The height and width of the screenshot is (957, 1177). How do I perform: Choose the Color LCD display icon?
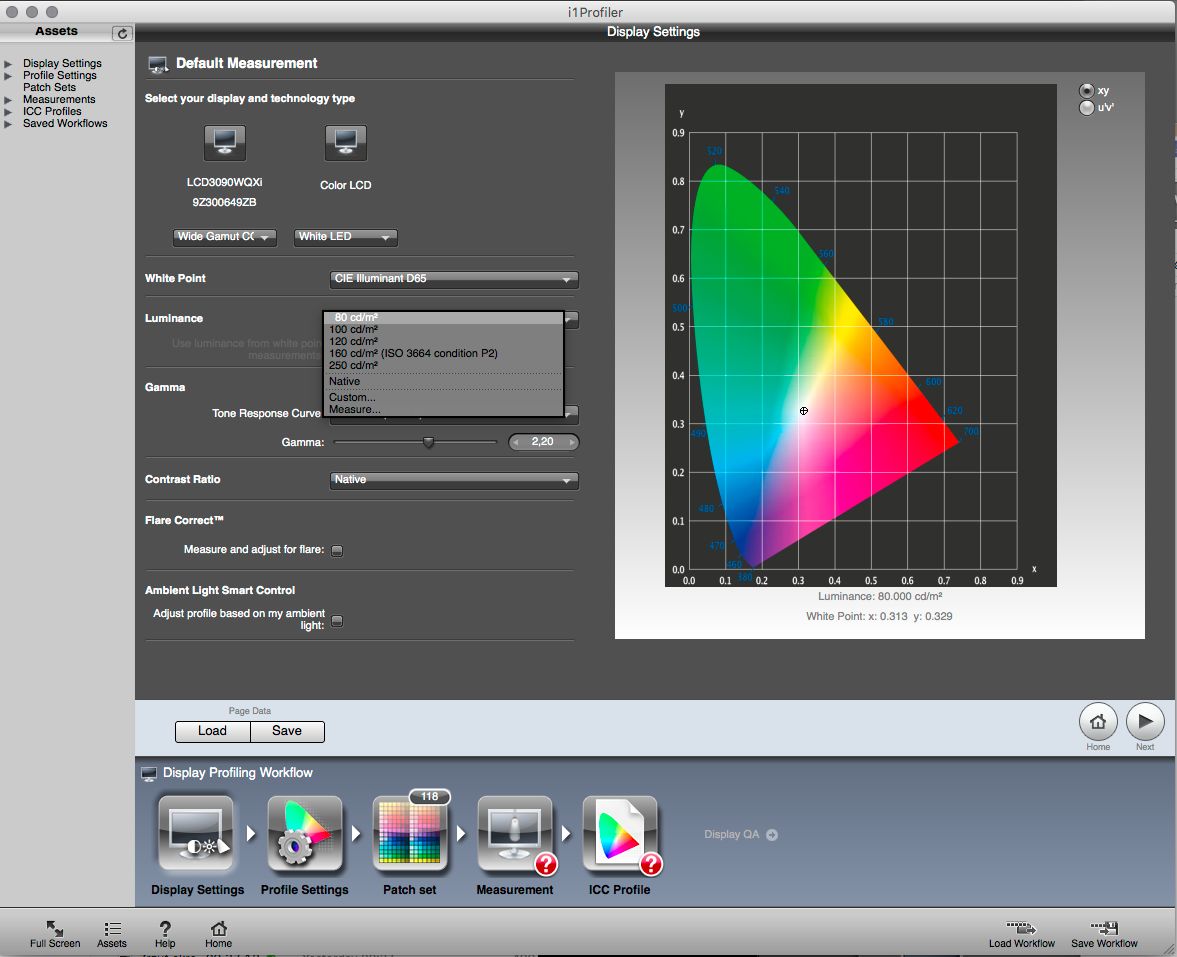coord(345,143)
